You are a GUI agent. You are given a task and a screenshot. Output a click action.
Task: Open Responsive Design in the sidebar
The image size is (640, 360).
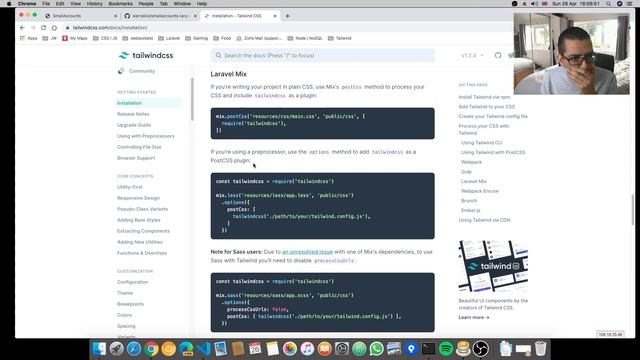click(138, 198)
